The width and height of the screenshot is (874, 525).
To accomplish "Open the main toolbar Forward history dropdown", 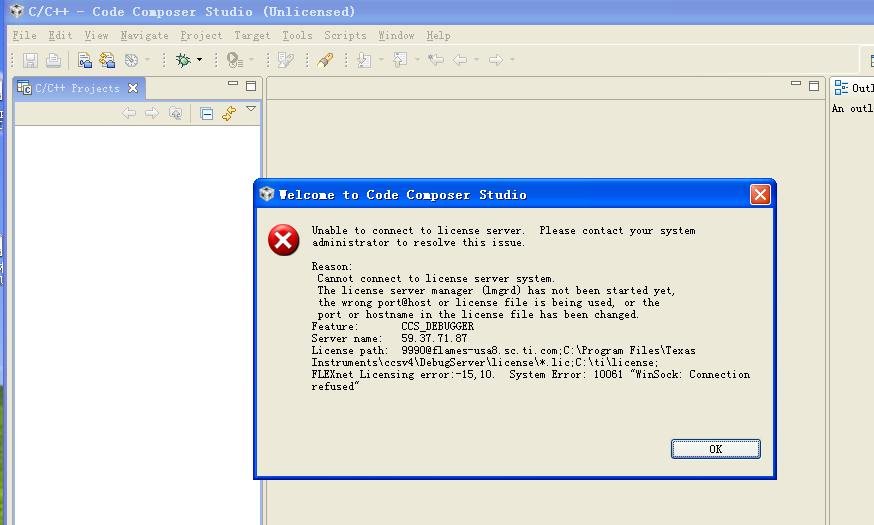I will 512,60.
